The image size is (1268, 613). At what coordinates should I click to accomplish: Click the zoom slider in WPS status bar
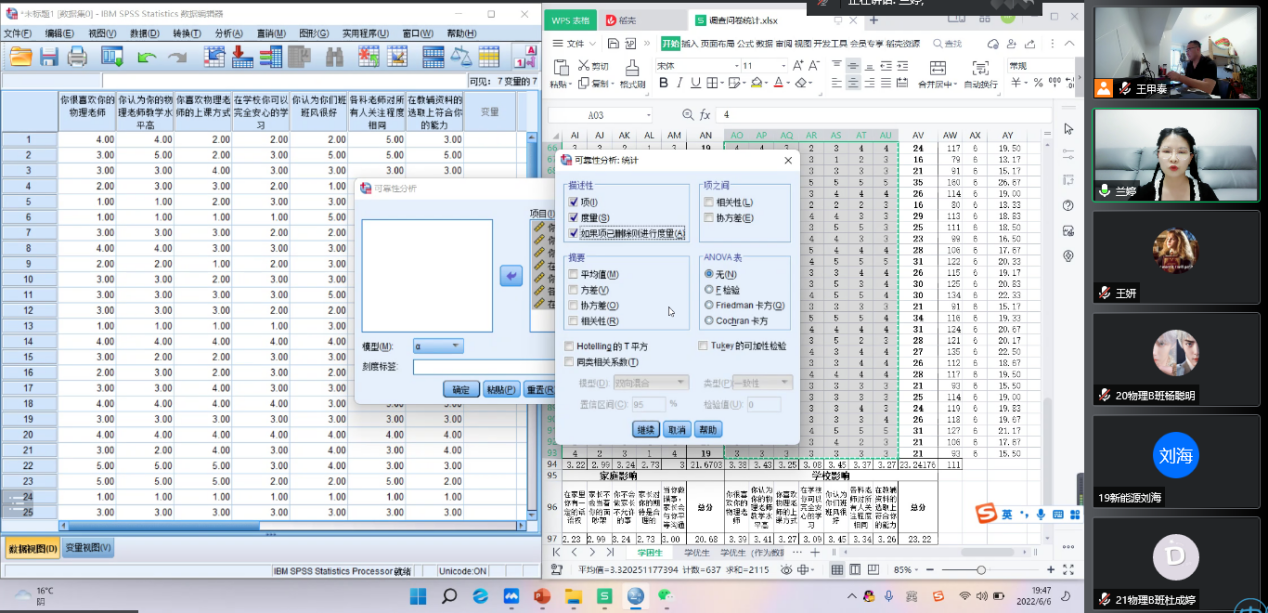980,570
